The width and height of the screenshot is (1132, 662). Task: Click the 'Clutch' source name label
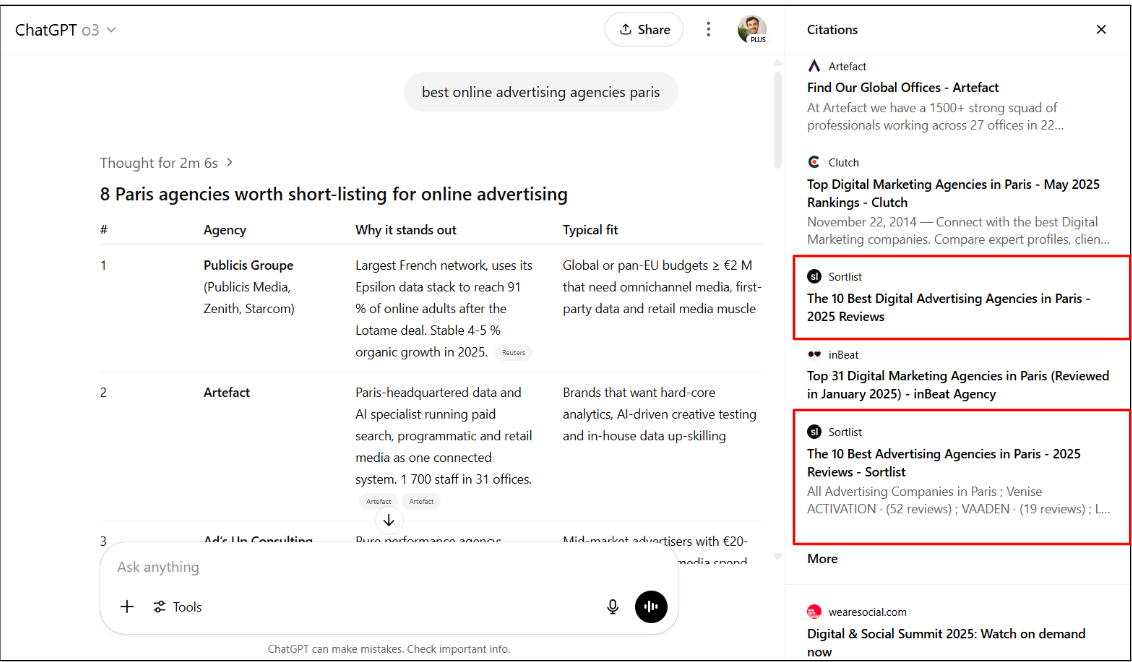point(844,162)
